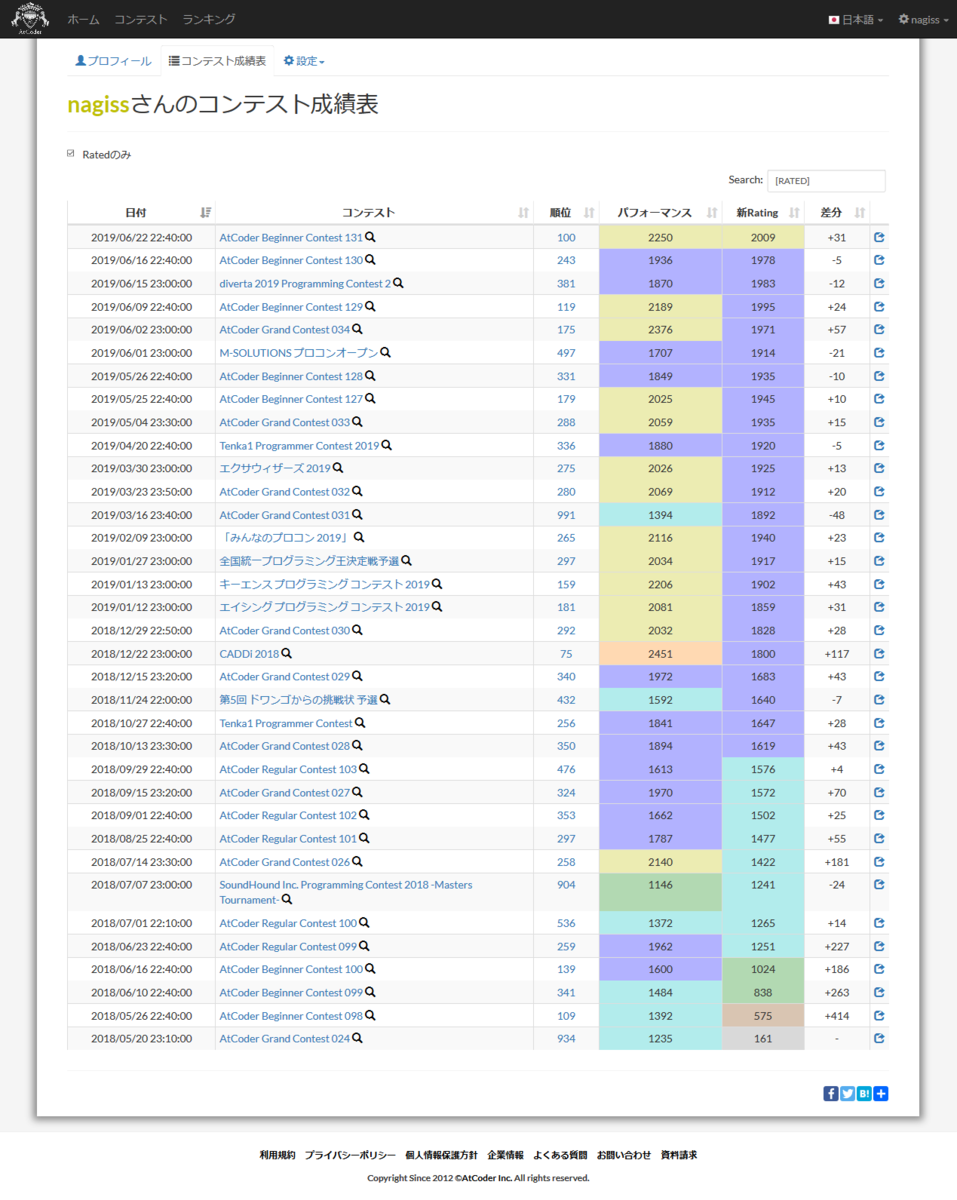
Task: Open the プライバシーポリシー footer link
Action: click(x=350, y=1154)
